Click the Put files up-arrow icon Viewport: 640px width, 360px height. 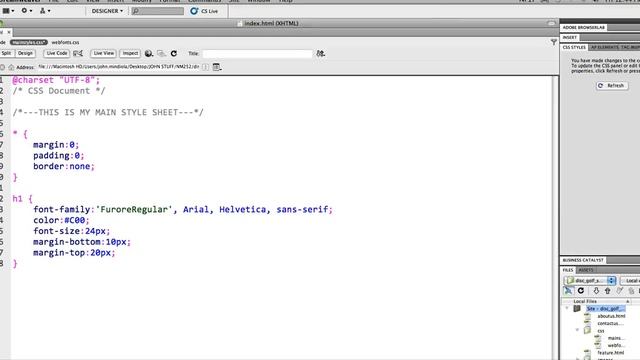point(608,291)
